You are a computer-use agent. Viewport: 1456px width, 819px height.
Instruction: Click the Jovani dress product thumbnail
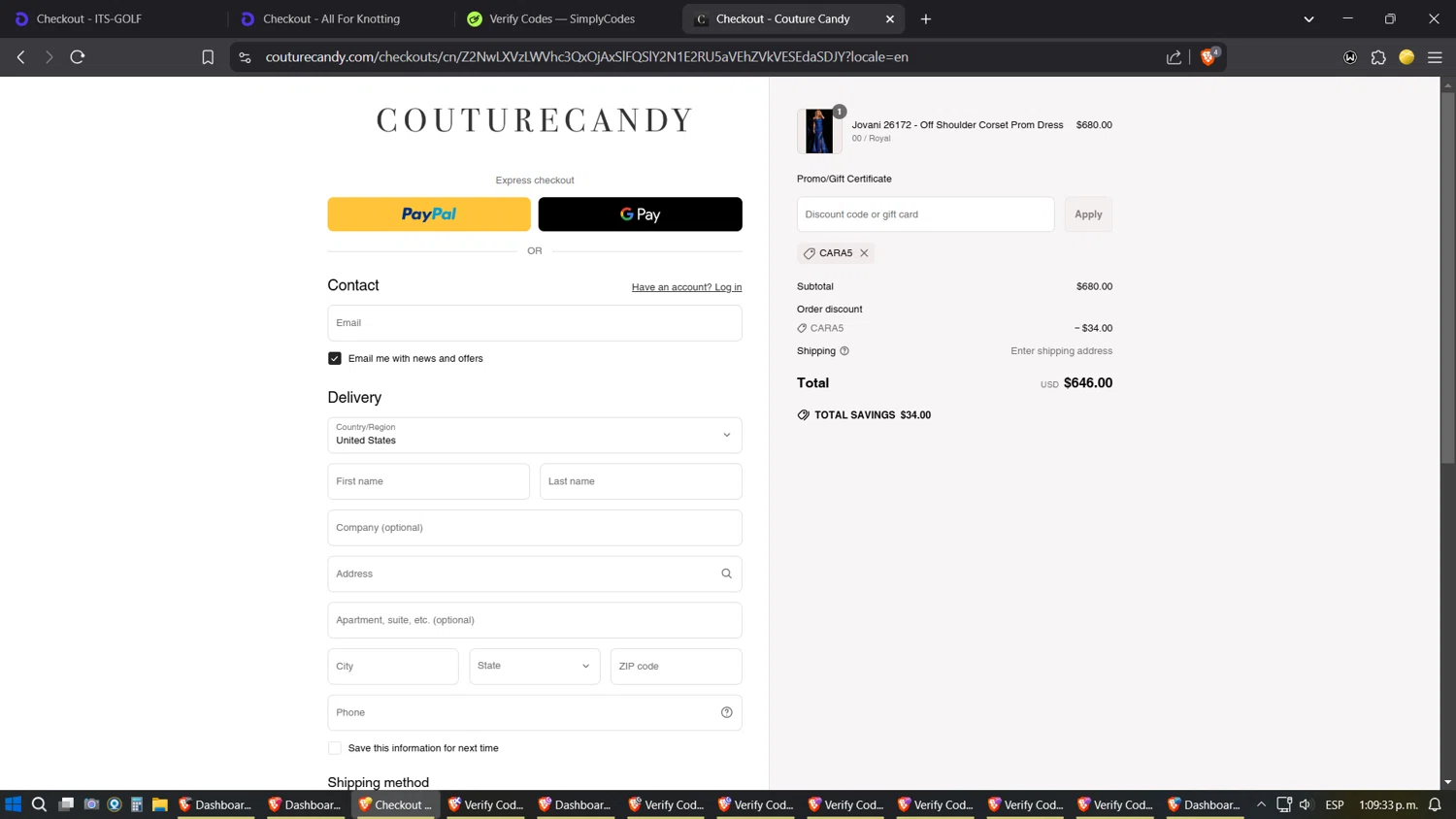[x=819, y=131]
